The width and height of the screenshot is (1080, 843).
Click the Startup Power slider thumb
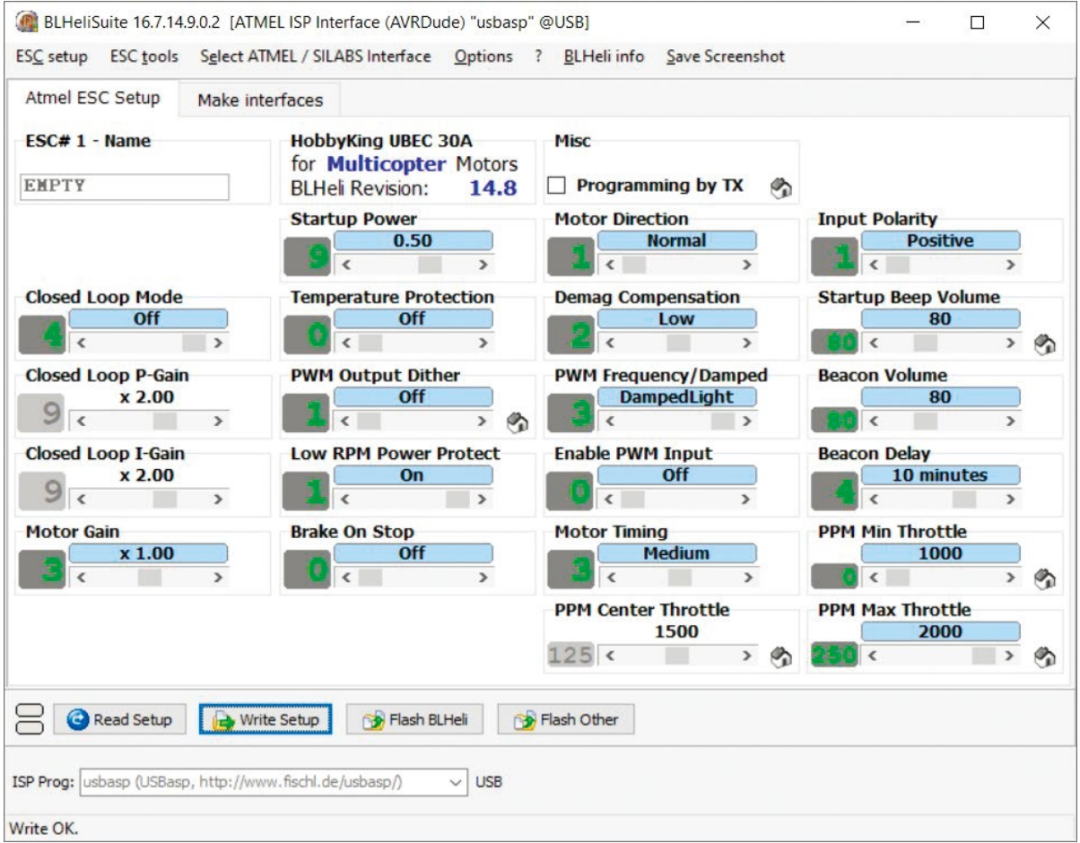point(430,264)
